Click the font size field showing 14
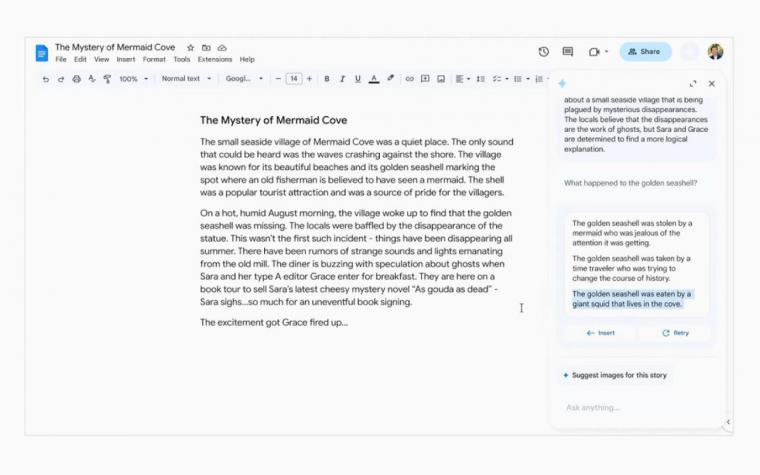760x475 pixels. coord(294,79)
